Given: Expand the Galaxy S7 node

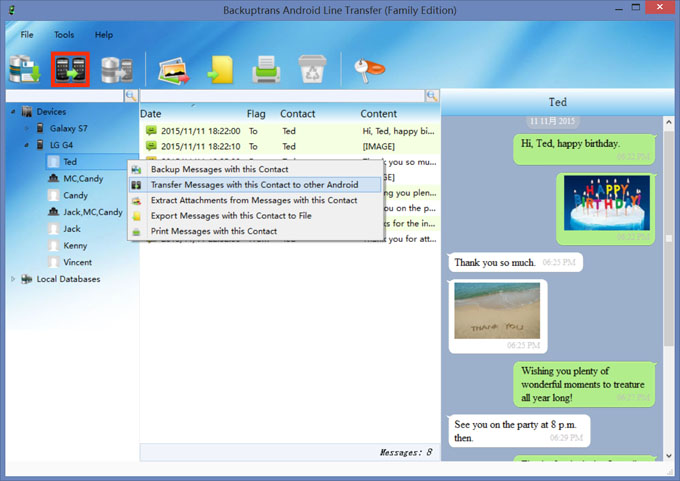Looking at the screenshot, I should [x=26, y=128].
